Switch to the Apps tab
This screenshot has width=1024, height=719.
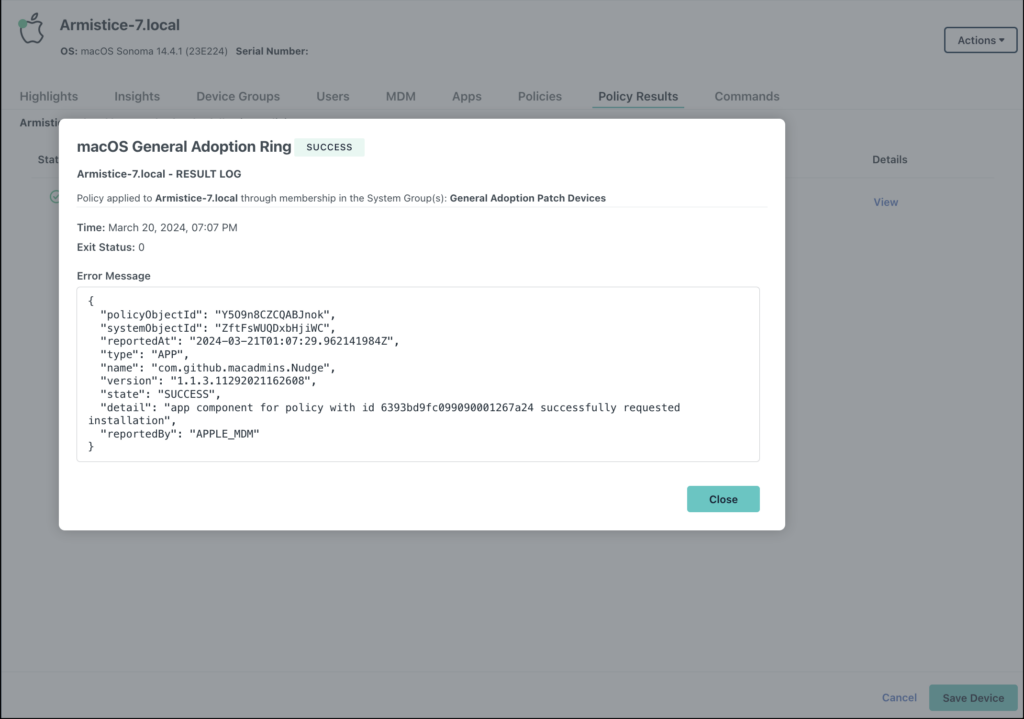pos(466,96)
